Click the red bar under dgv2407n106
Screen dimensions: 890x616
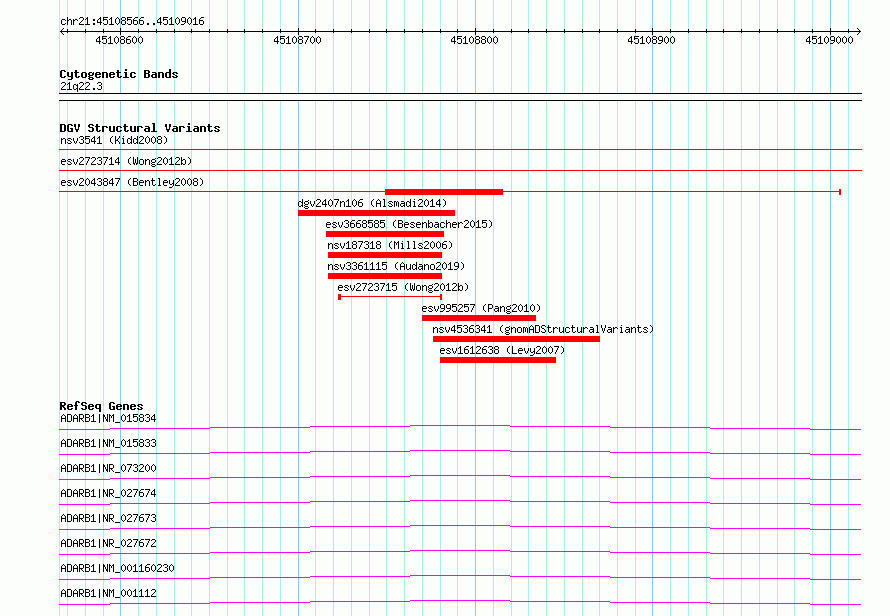(x=376, y=213)
